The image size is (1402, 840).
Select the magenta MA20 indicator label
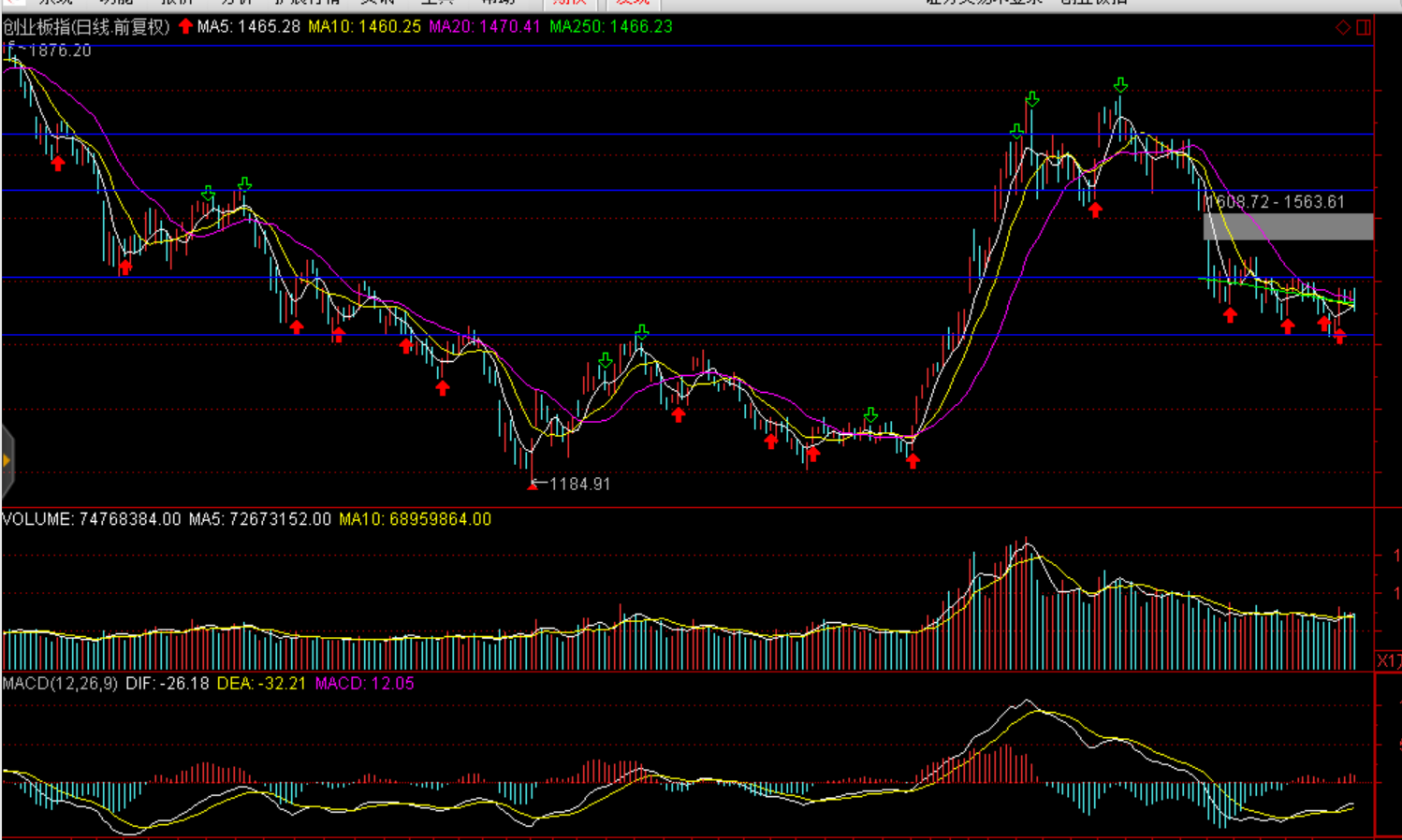(484, 27)
